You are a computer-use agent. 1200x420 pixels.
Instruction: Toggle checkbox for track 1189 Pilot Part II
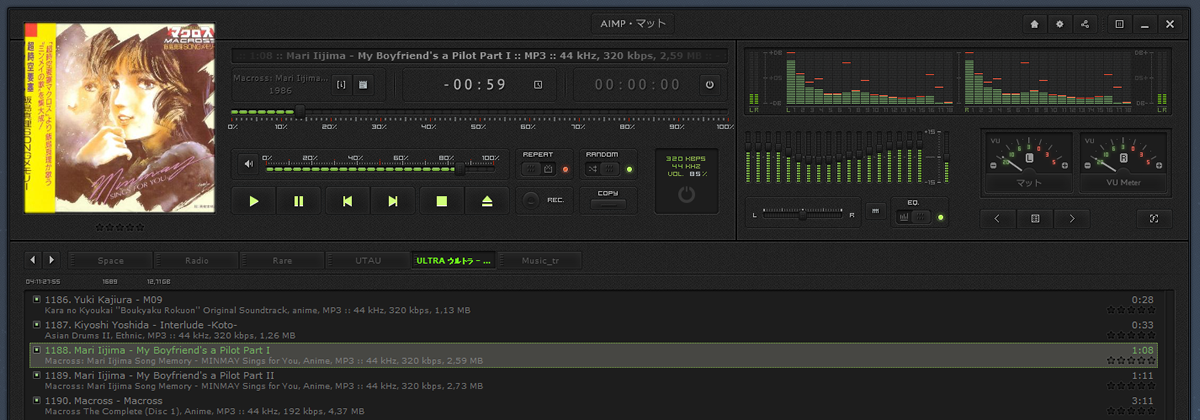(x=37, y=377)
